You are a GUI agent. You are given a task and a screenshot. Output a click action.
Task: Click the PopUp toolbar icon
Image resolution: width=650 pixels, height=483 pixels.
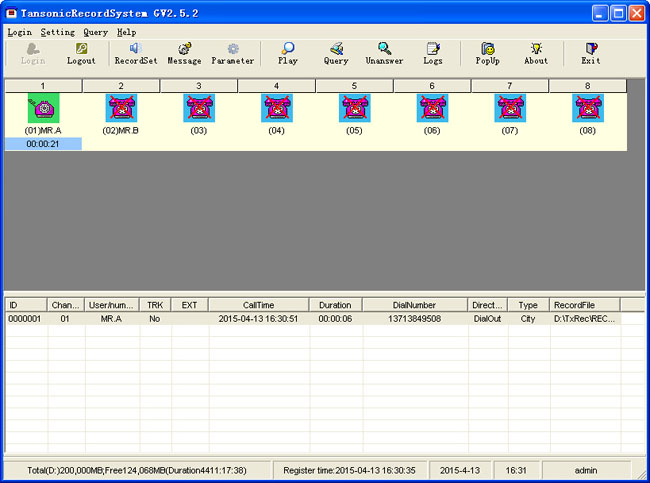click(x=487, y=53)
